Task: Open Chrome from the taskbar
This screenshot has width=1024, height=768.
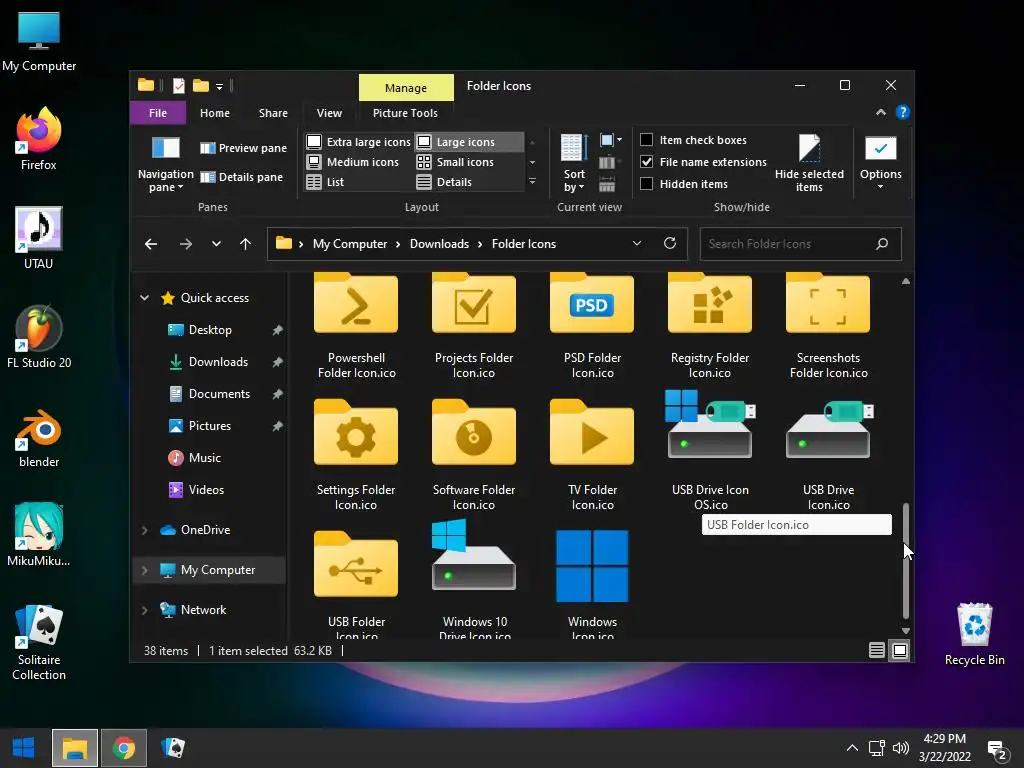Action: point(124,748)
